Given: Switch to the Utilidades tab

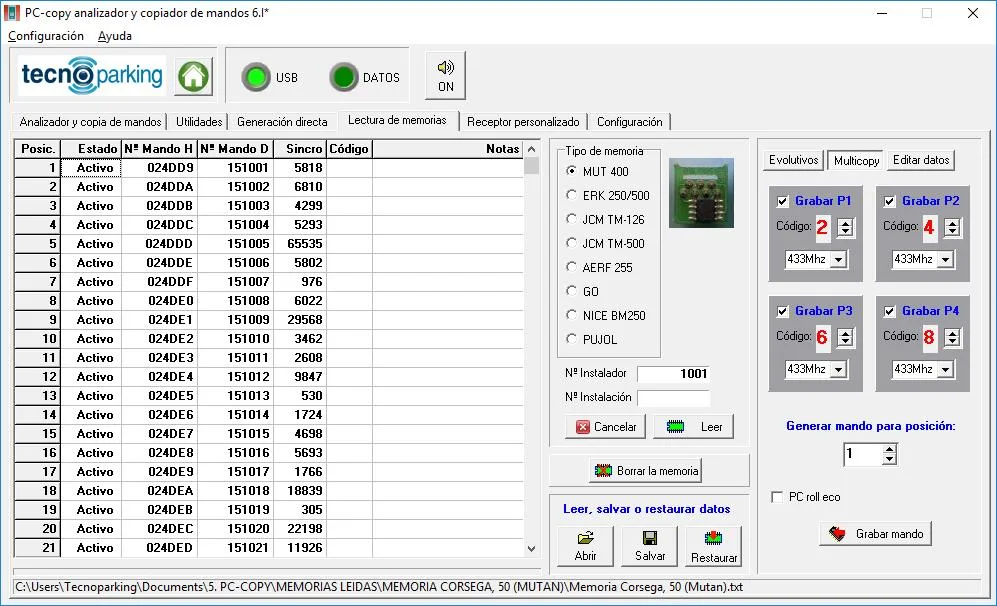Looking at the screenshot, I should pyautogui.click(x=199, y=121).
